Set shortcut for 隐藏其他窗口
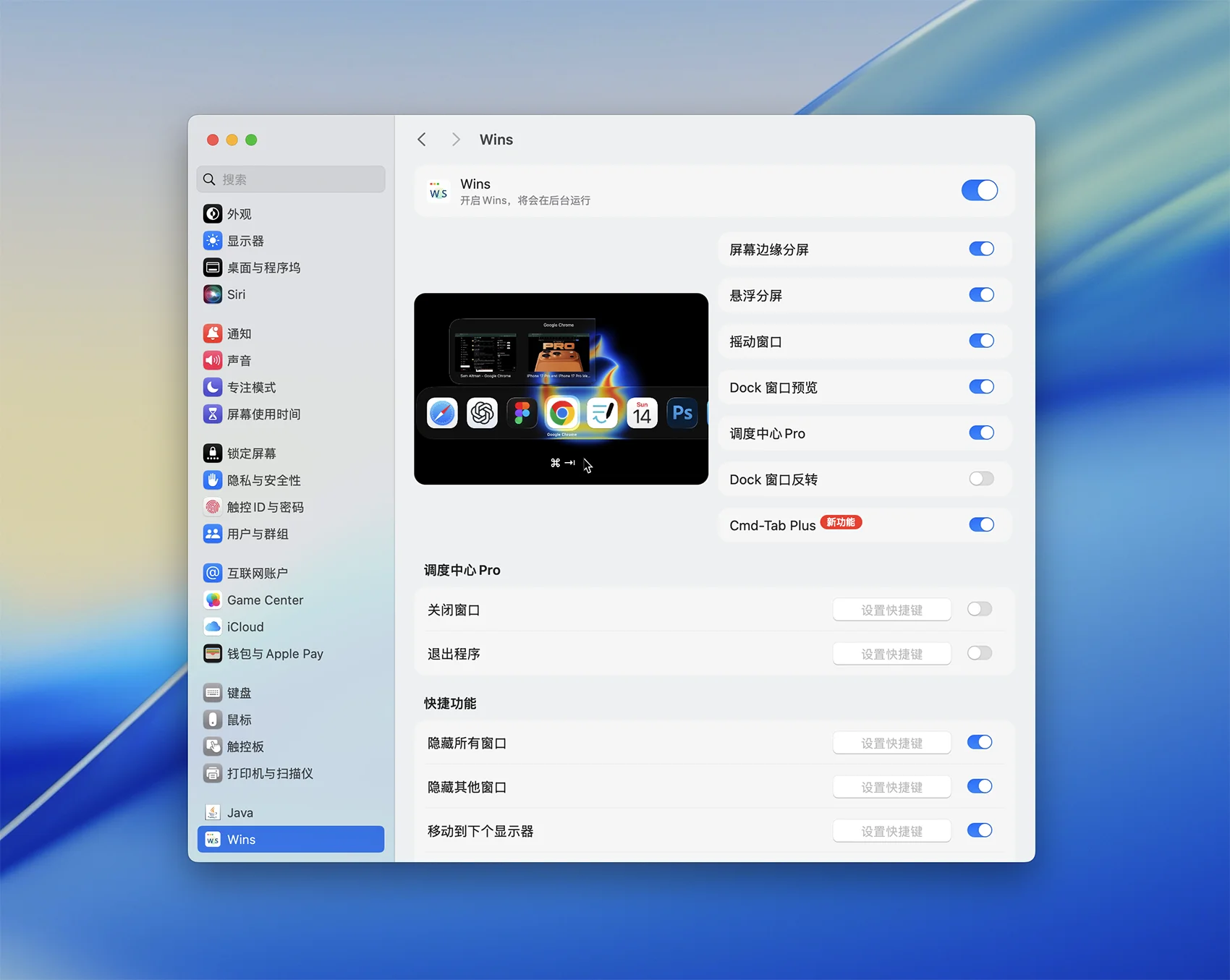This screenshot has width=1230, height=980. [x=891, y=787]
